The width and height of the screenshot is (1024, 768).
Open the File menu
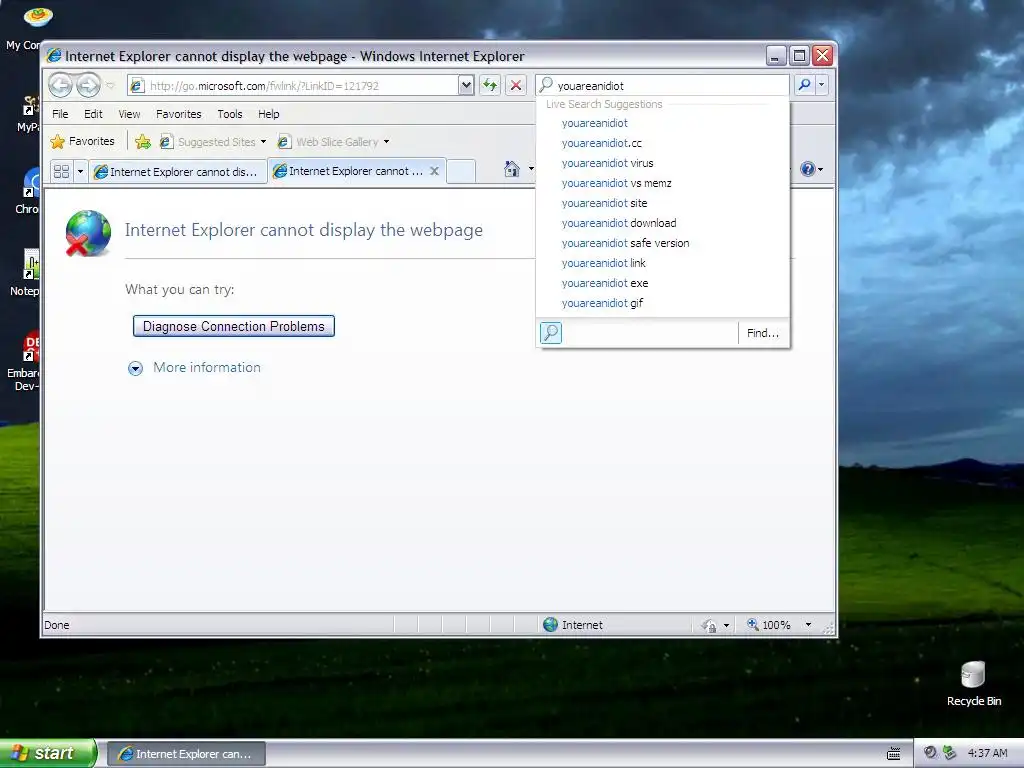(60, 114)
